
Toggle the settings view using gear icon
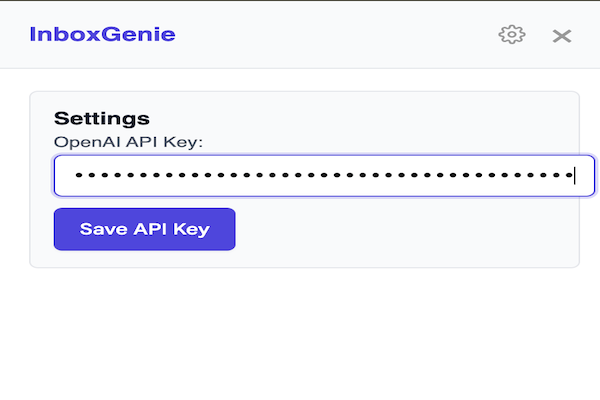[x=512, y=35]
